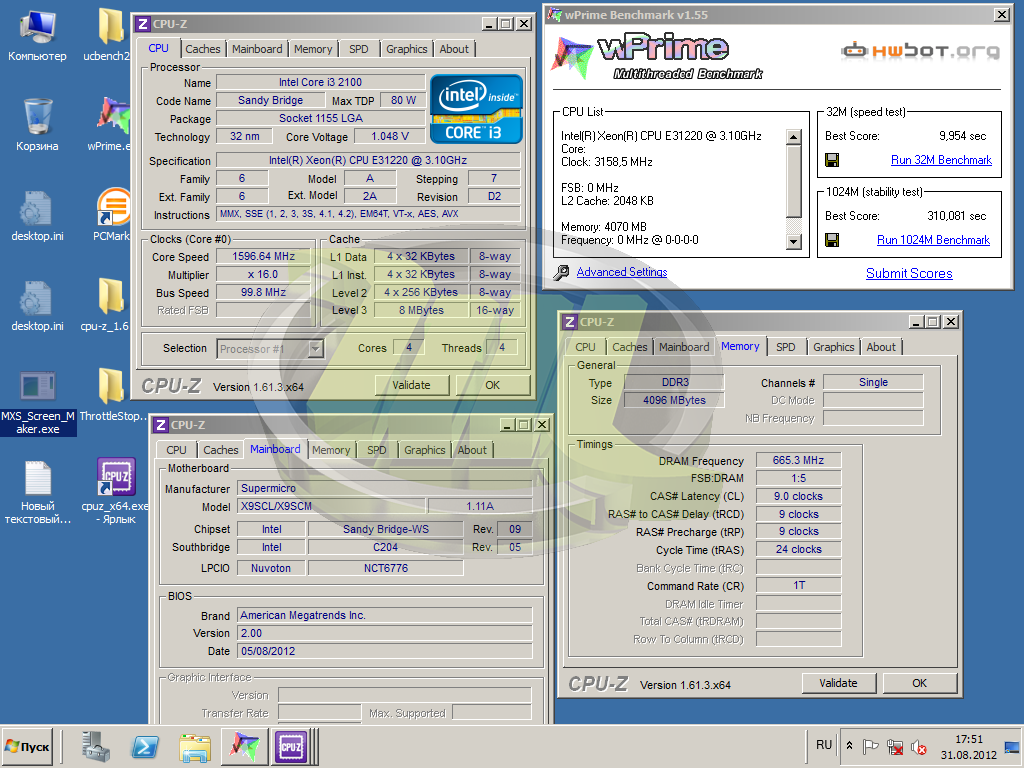Click the Intel Core i3 logo in CPU-Z

[x=476, y=109]
